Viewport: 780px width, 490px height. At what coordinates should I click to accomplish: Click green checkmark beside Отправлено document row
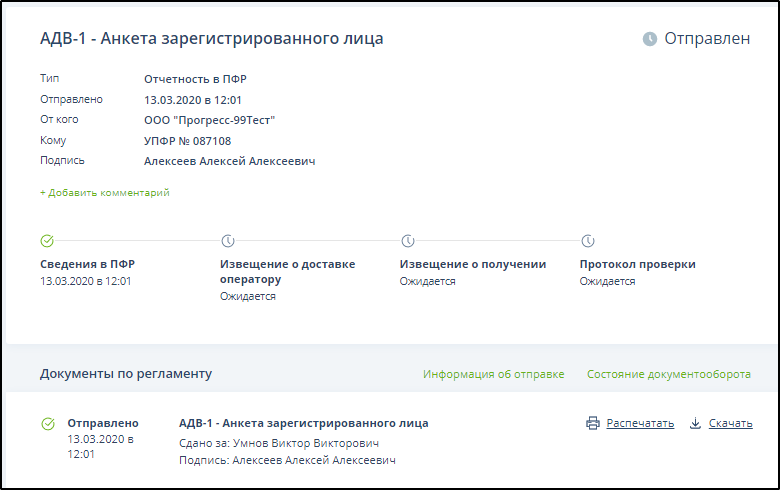(x=47, y=424)
